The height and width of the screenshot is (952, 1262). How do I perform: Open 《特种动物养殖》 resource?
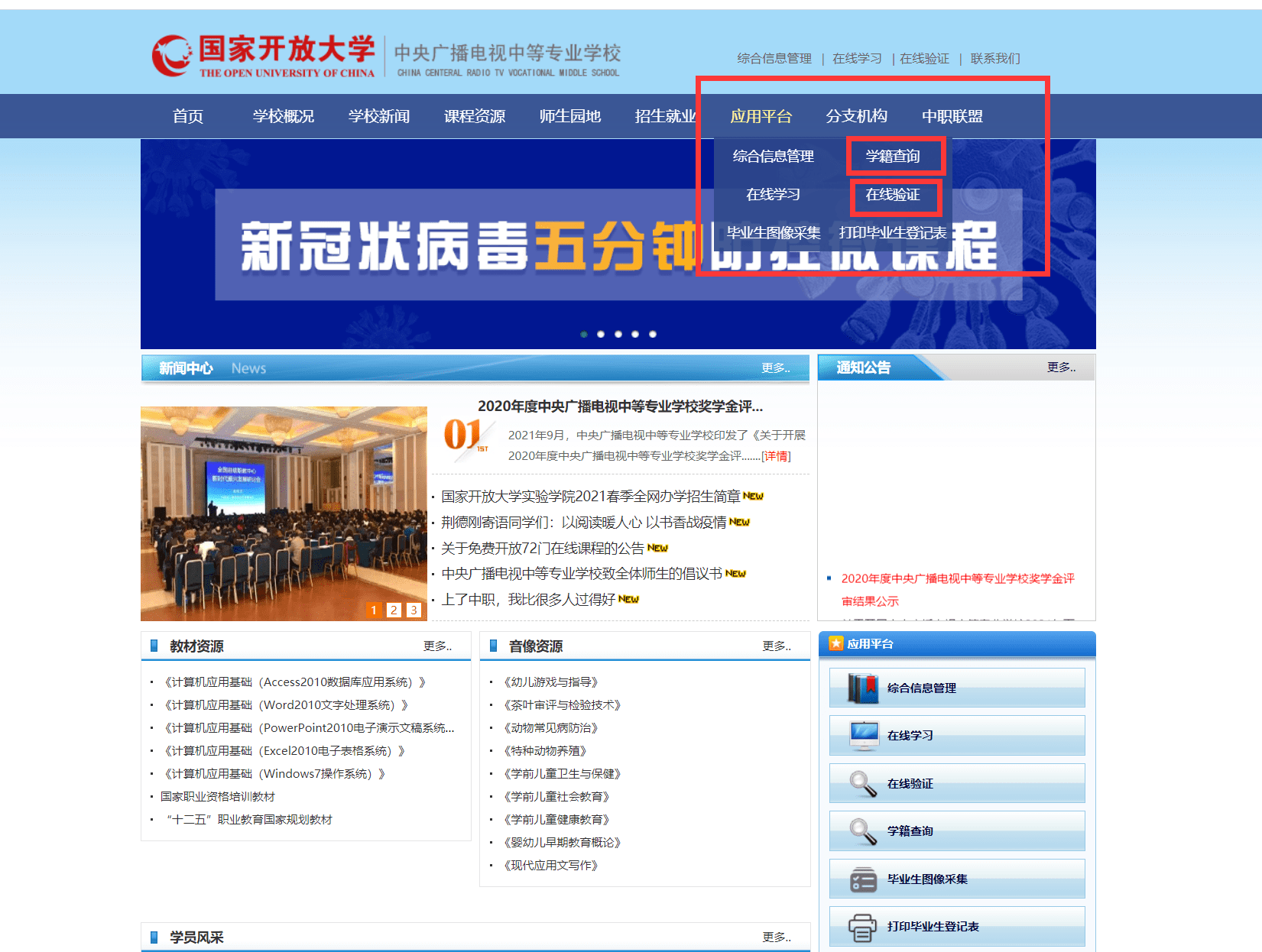pyautogui.click(x=545, y=750)
